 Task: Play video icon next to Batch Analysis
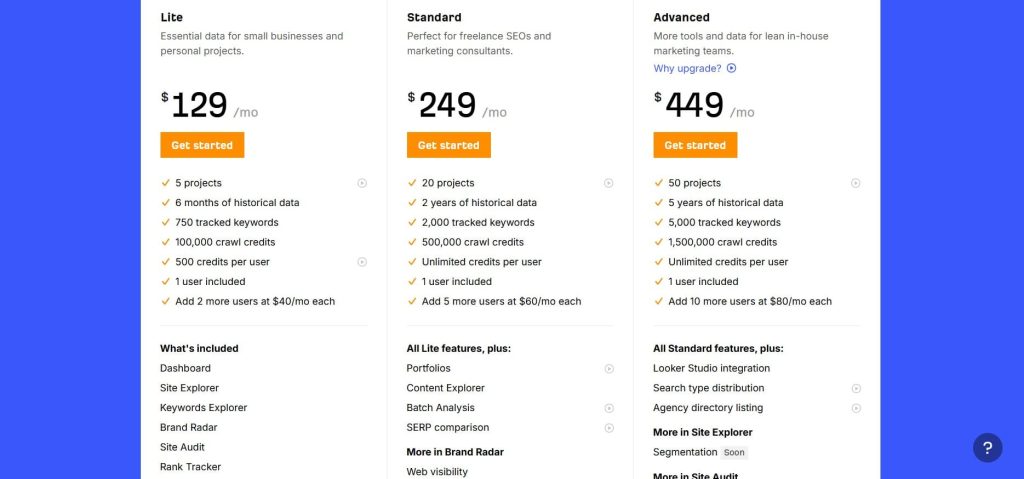[x=609, y=408]
